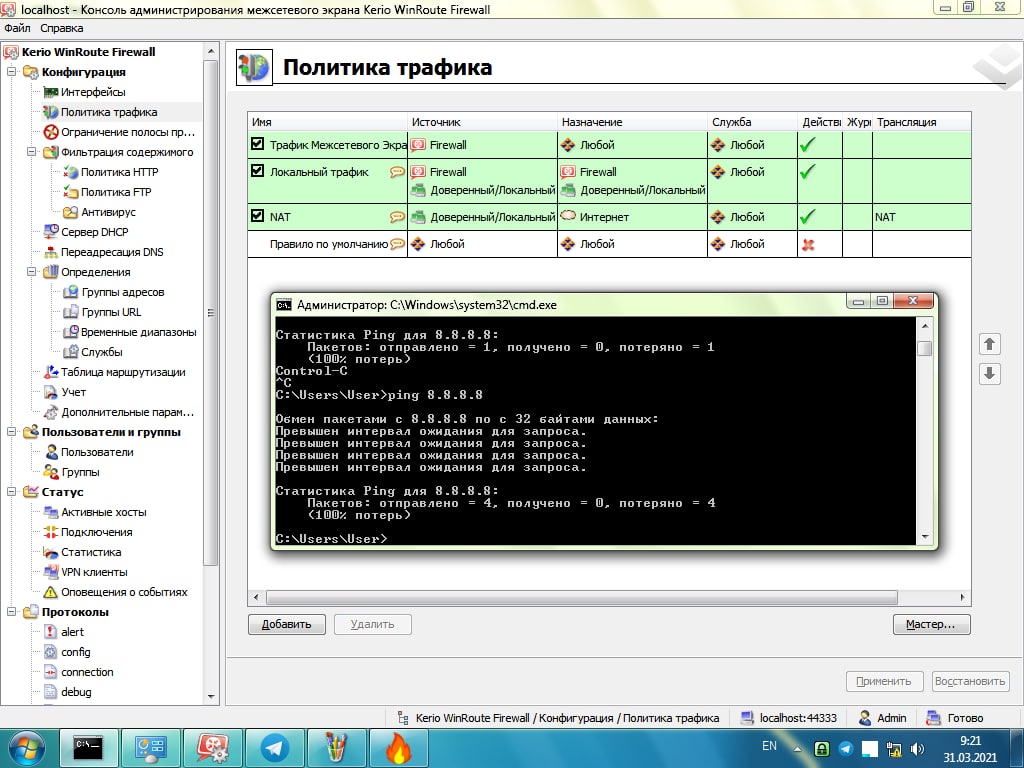Move selected rule up with arrow button
Viewport: 1024px width, 768px height.
tap(989, 344)
